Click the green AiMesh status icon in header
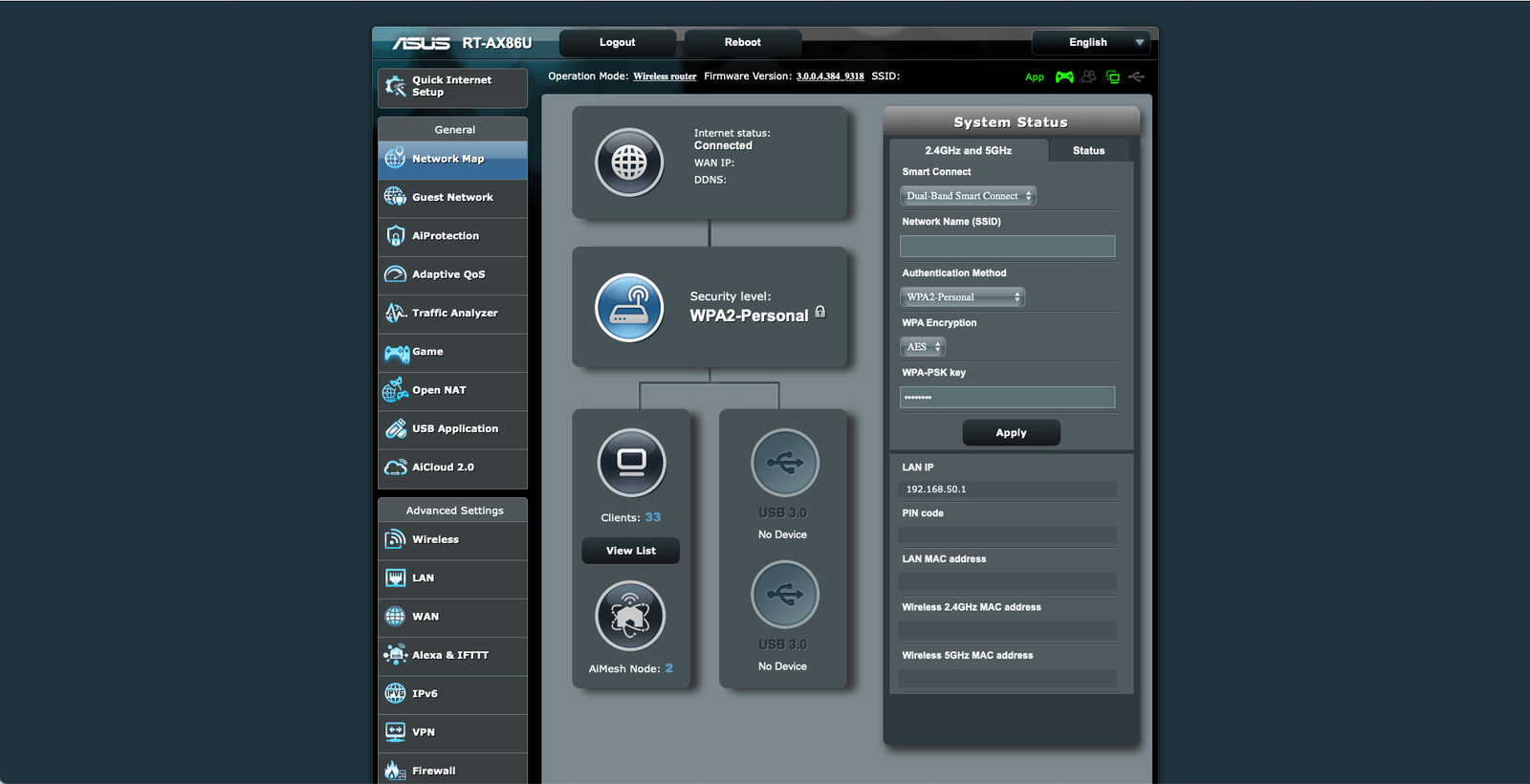Screen dimensions: 1530x784 click(1113, 76)
